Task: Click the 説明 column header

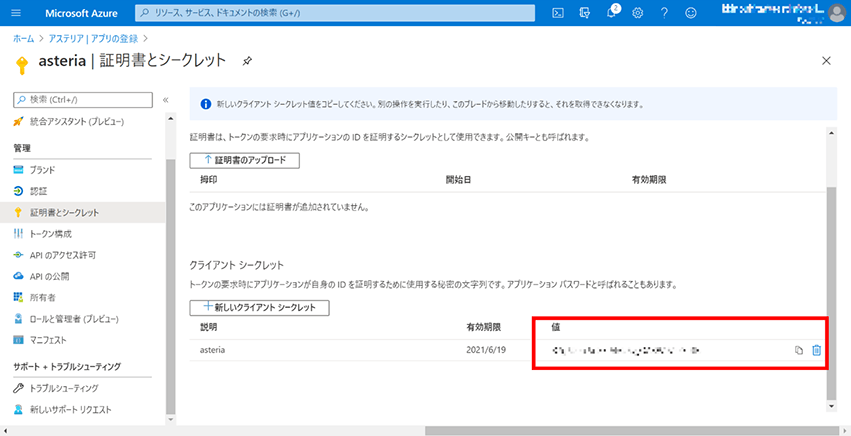Action: click(x=209, y=327)
